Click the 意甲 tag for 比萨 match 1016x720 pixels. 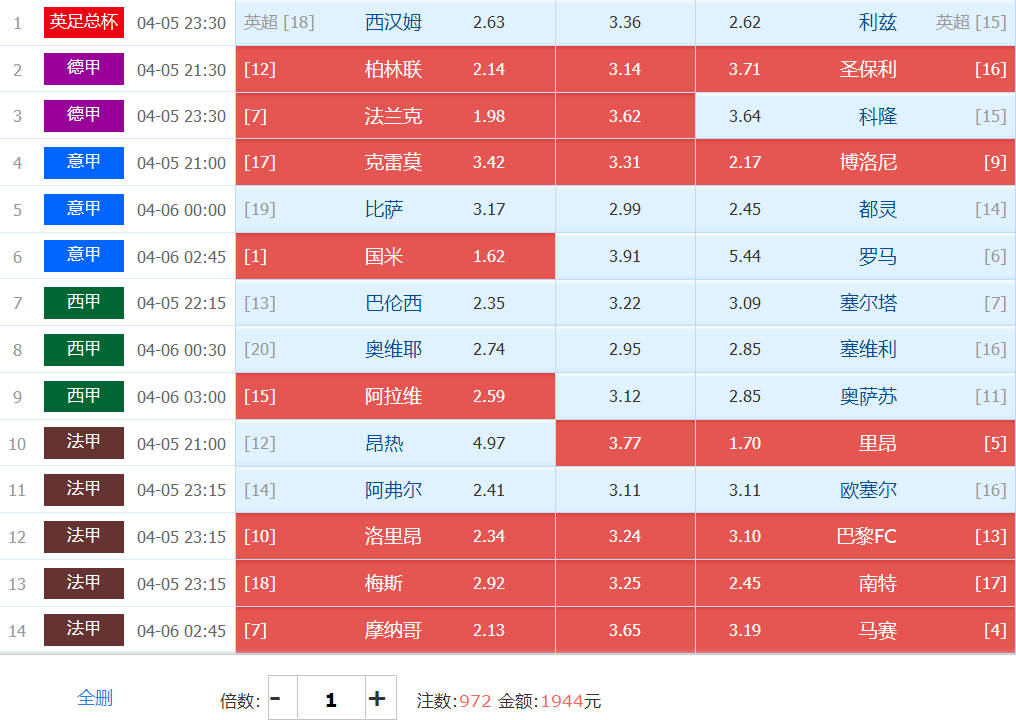(84, 210)
